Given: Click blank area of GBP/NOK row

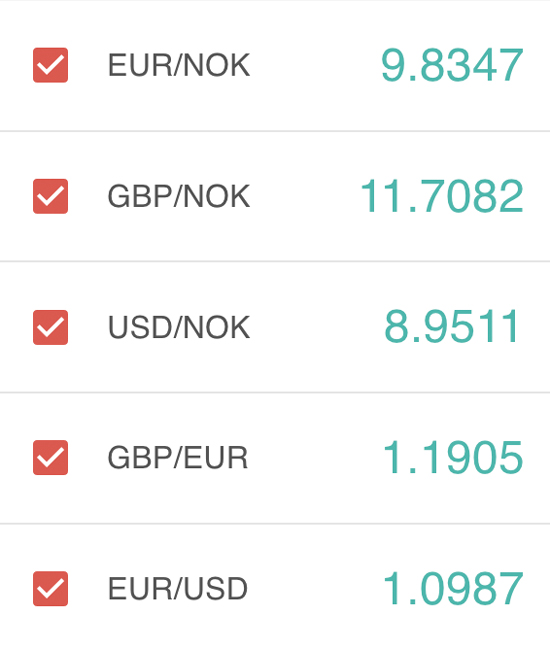Looking at the screenshot, I should pos(305,196).
